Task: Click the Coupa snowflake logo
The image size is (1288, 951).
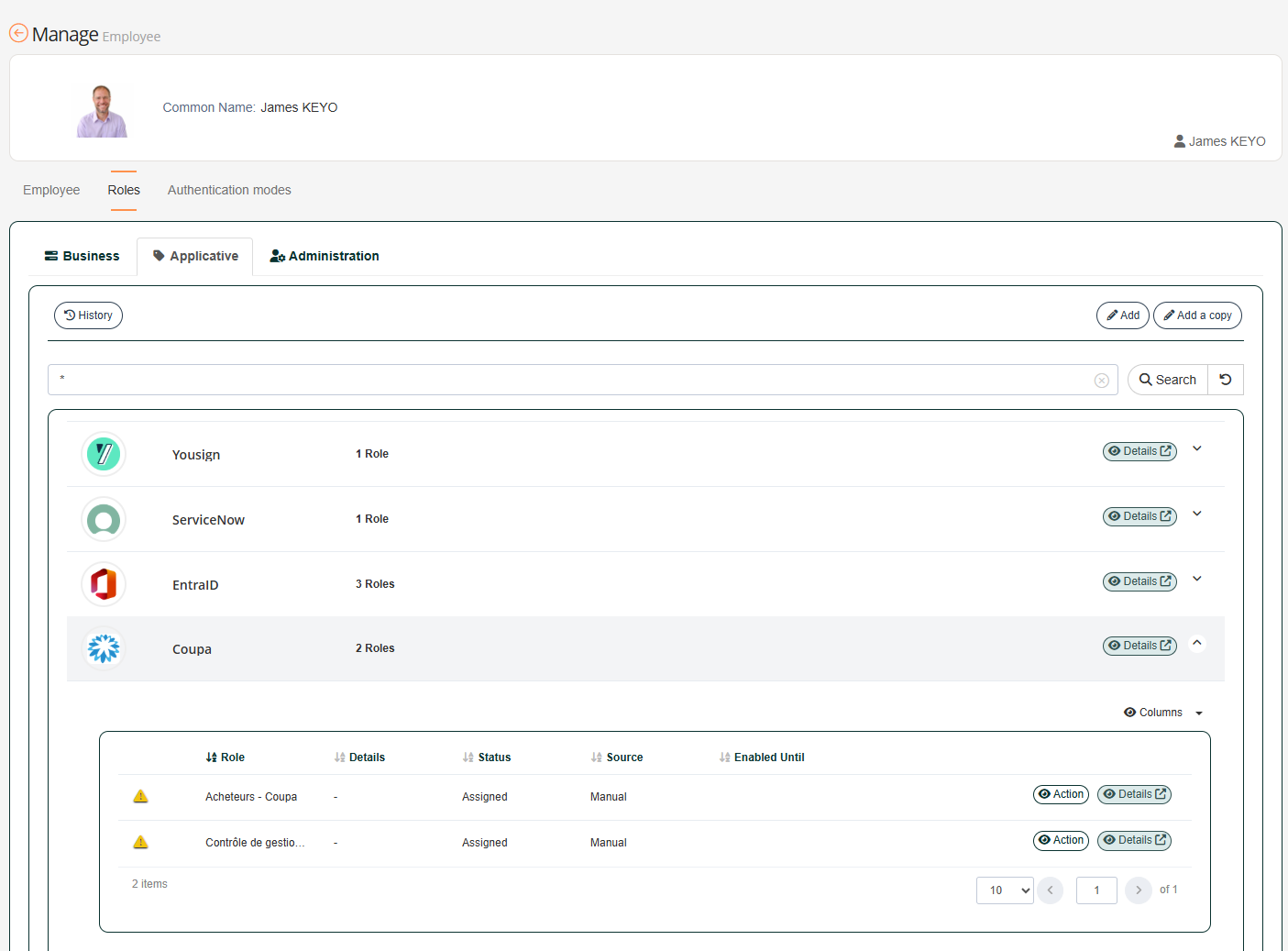Action: [104, 648]
